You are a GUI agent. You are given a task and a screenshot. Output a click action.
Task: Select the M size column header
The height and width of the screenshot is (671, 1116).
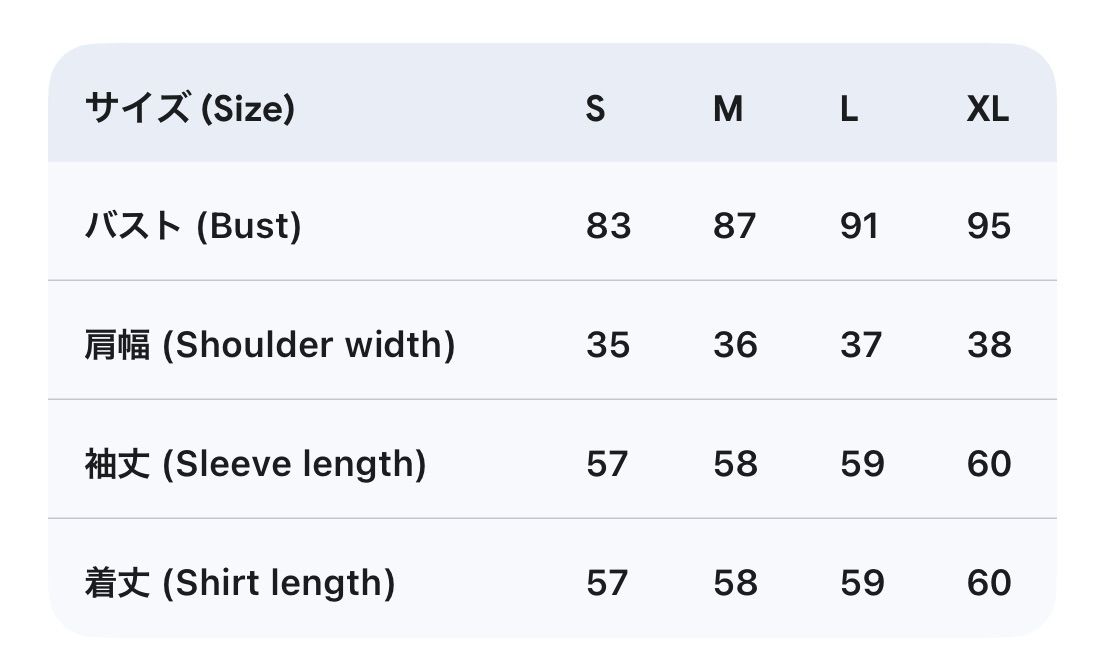(728, 108)
